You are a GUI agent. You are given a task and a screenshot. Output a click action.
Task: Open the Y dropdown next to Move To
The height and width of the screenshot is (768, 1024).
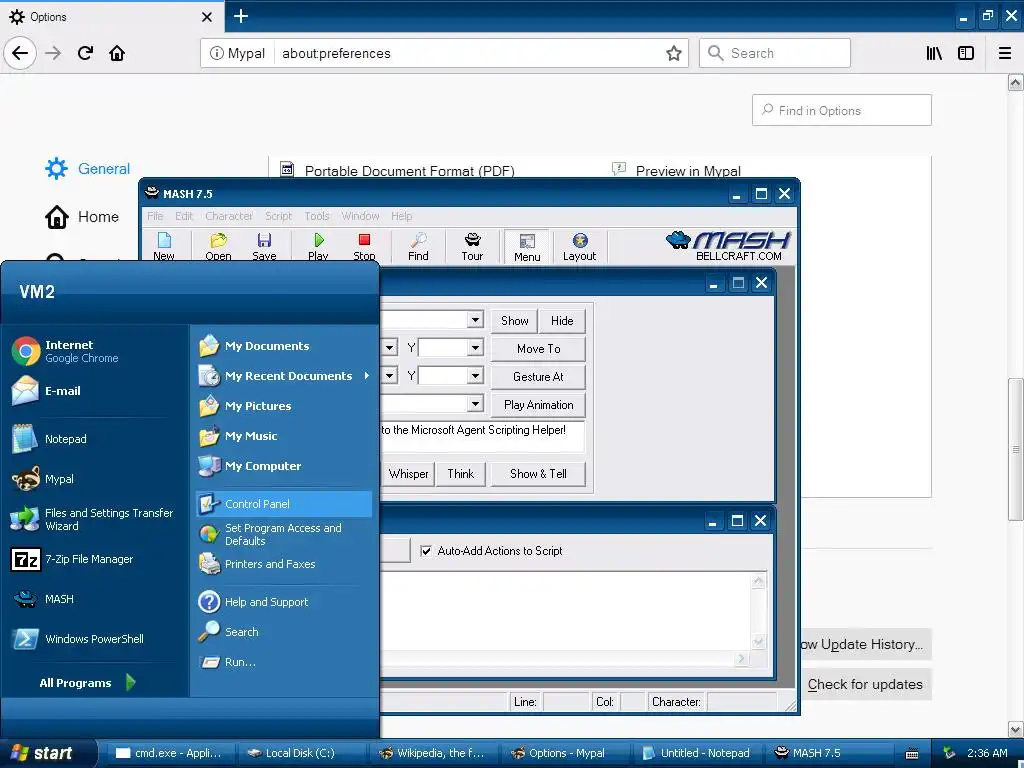(x=475, y=348)
